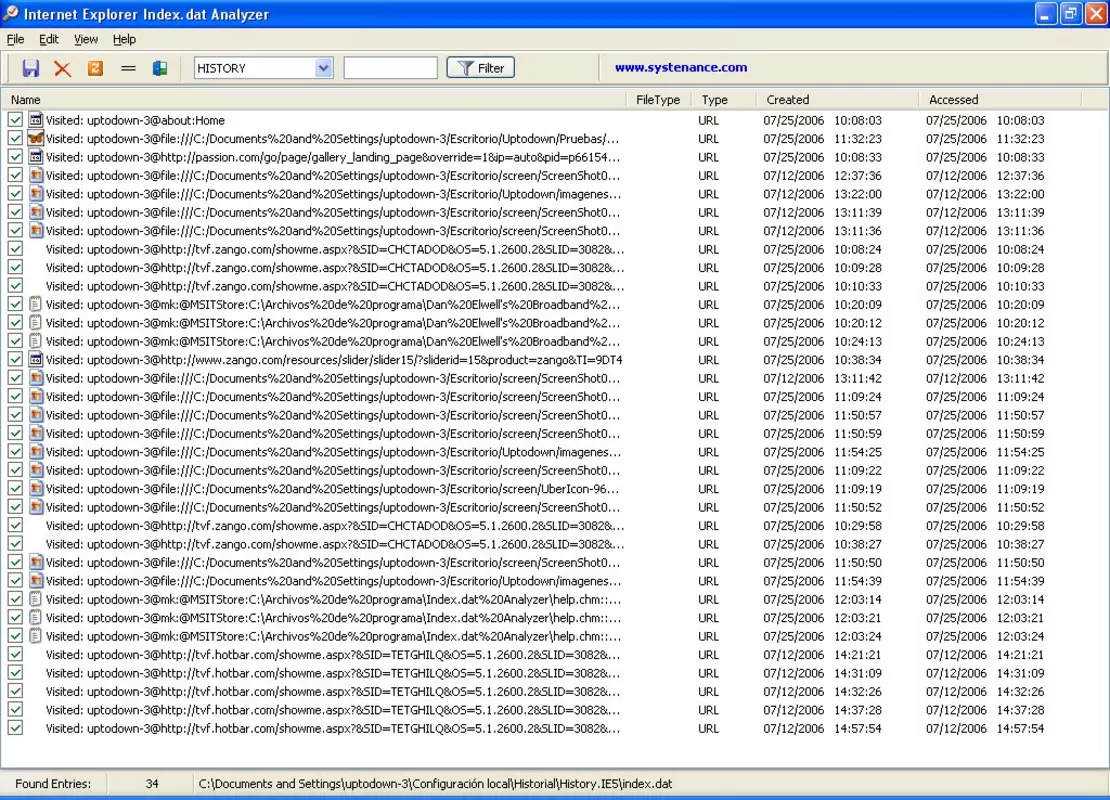Click document icon of the 10:24:13 entry
The width and height of the screenshot is (1110, 800).
[x=35, y=341]
